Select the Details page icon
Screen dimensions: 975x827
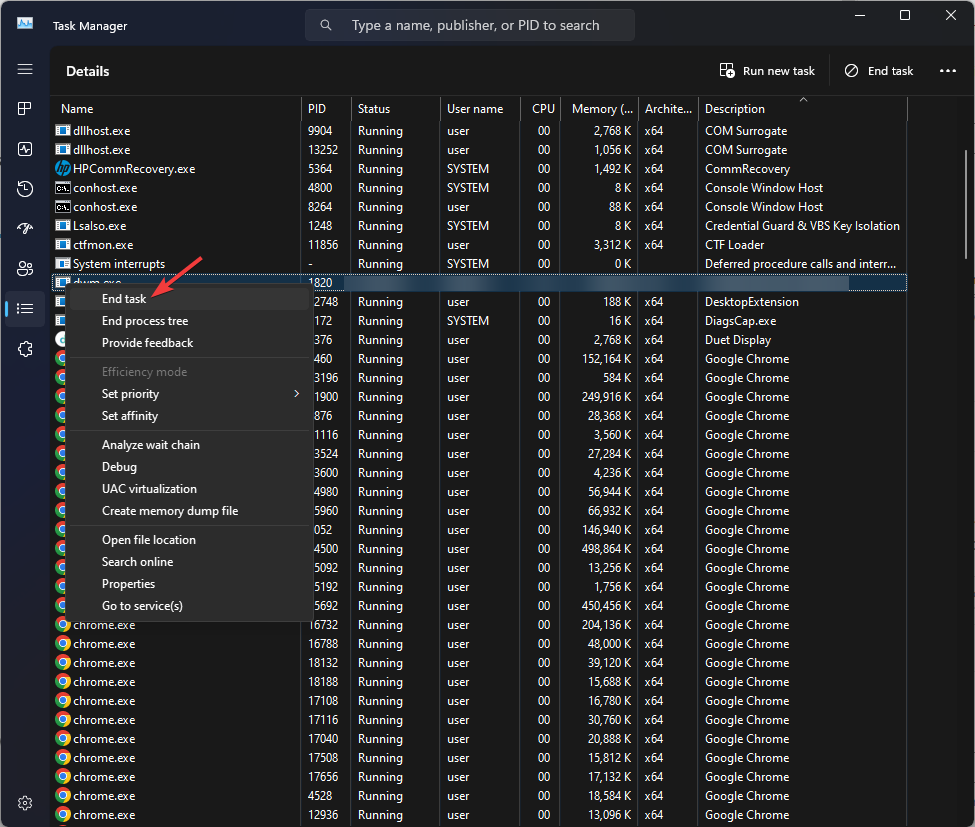pyautogui.click(x=25, y=308)
